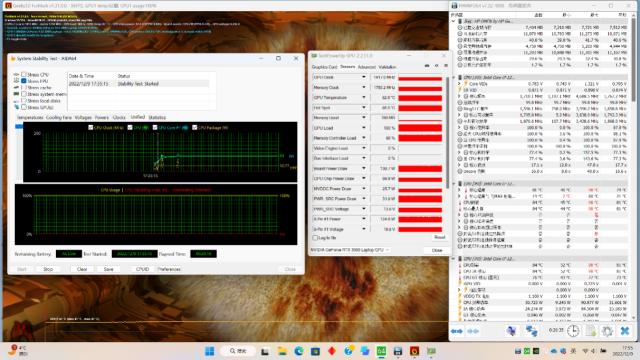Open HWiNFO settings gear icon
640x360 pixels.
click(607, 331)
